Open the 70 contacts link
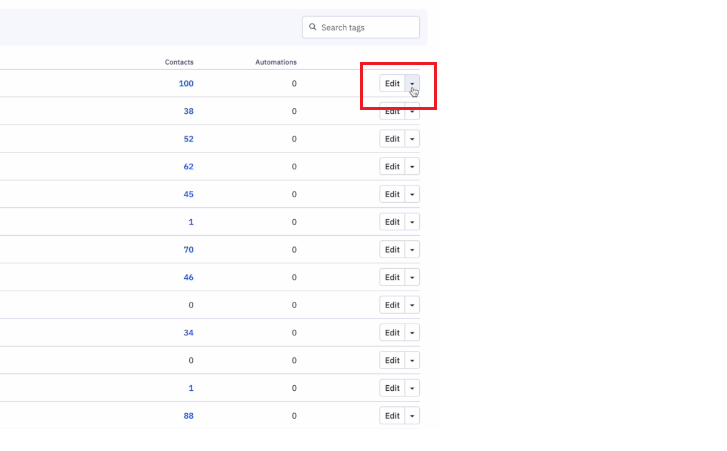 (188, 249)
